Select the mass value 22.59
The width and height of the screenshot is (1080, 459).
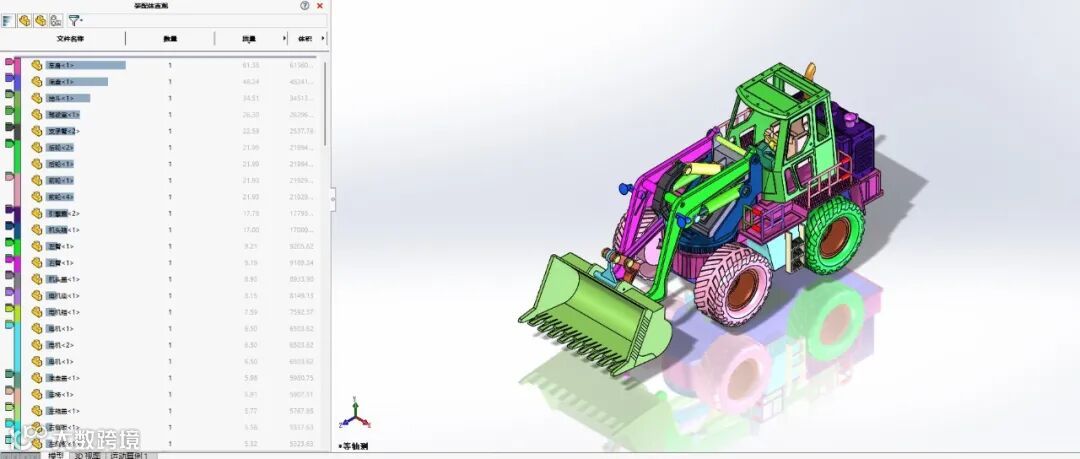click(251, 131)
